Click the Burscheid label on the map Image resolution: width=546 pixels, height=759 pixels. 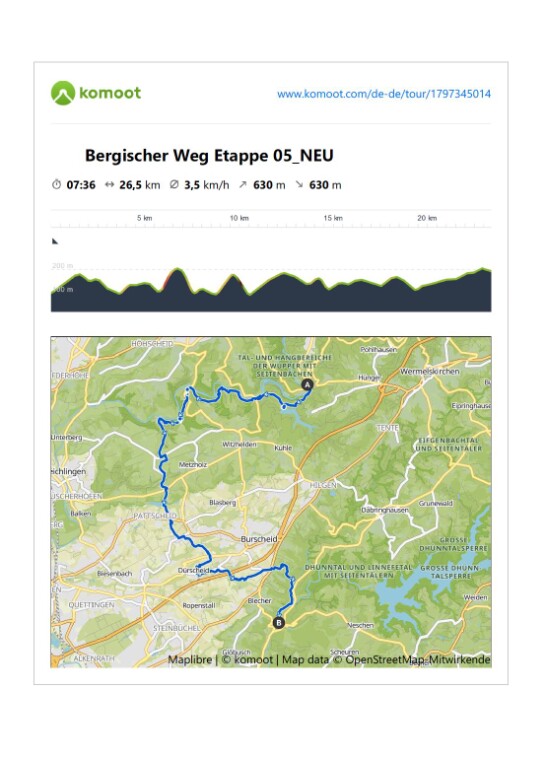(259, 539)
